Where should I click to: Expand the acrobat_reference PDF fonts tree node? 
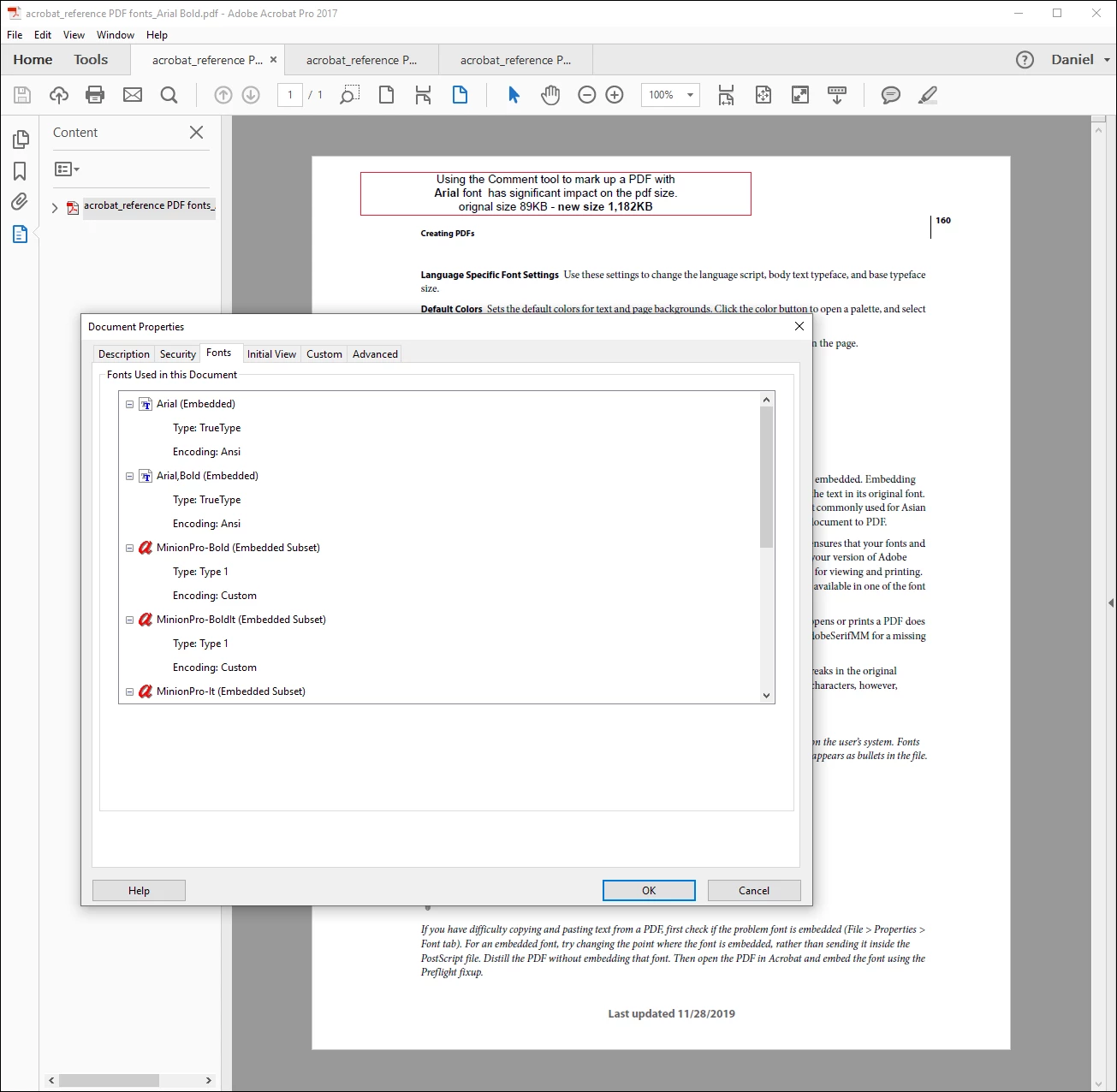tap(55, 208)
